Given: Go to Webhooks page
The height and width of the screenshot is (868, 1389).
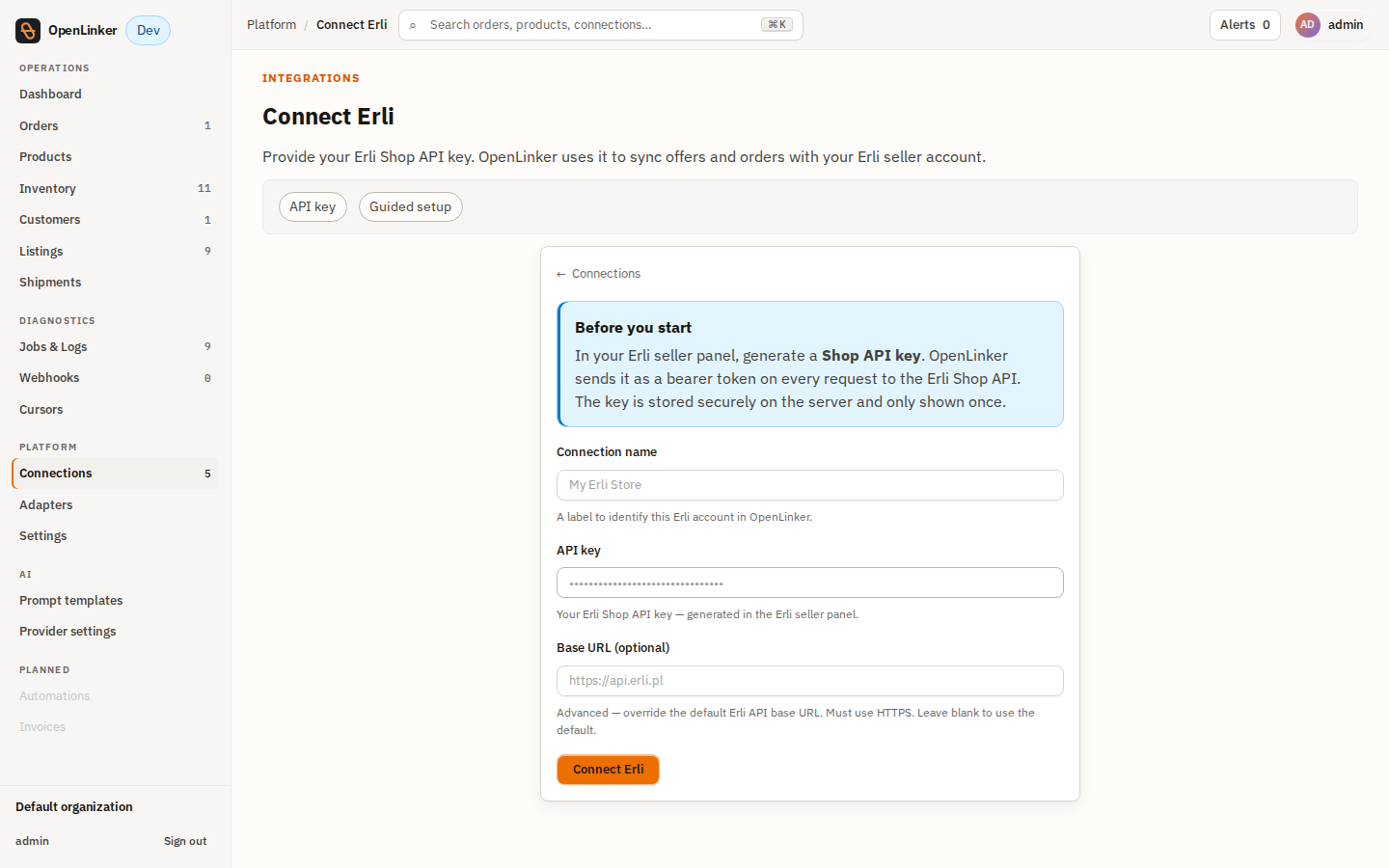Looking at the screenshot, I should coord(115,378).
